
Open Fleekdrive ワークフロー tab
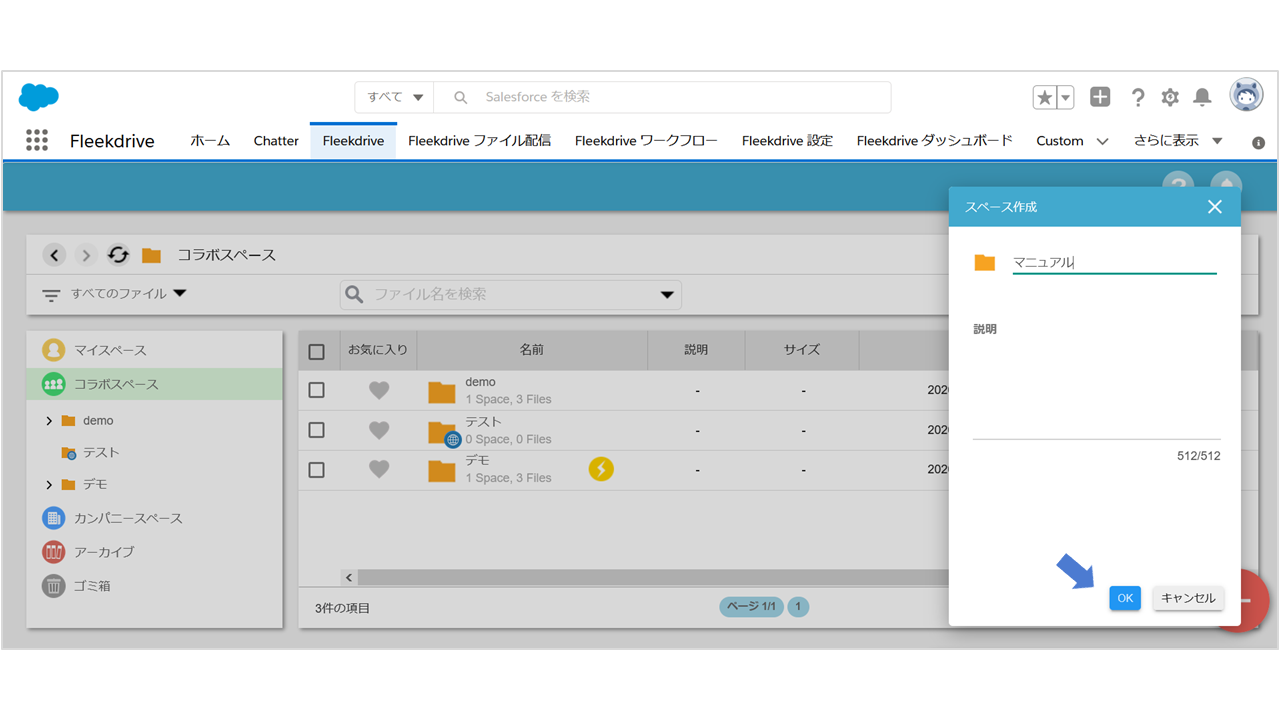pyautogui.click(x=646, y=141)
